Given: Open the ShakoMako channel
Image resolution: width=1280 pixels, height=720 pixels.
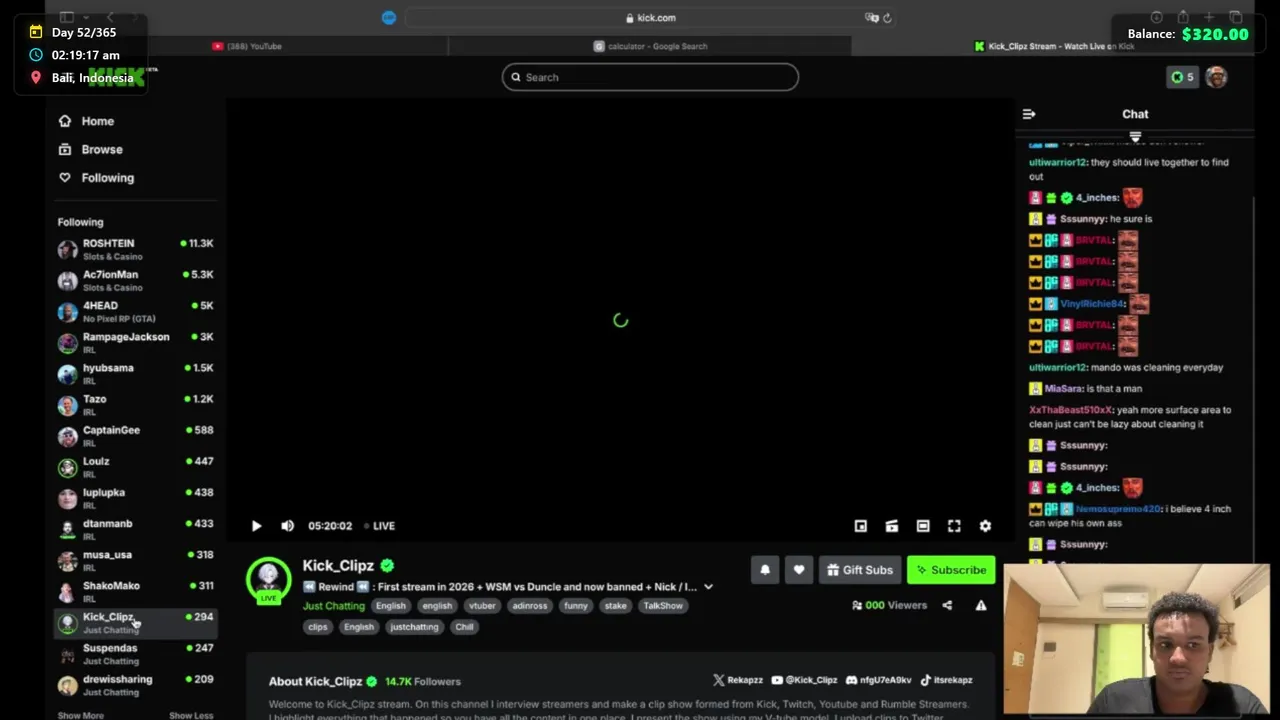Looking at the screenshot, I should (135, 591).
